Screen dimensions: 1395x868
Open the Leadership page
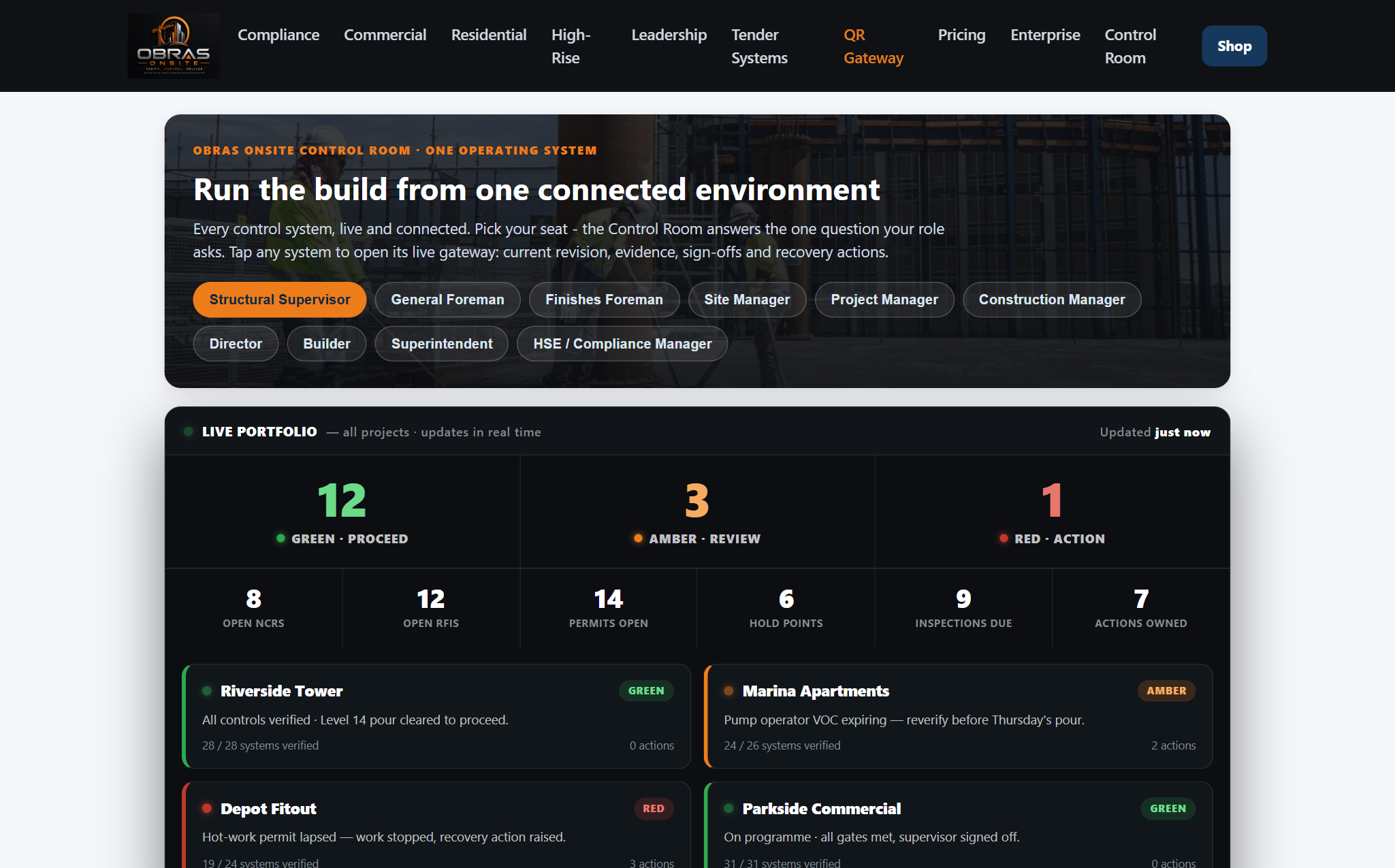pyautogui.click(x=669, y=35)
